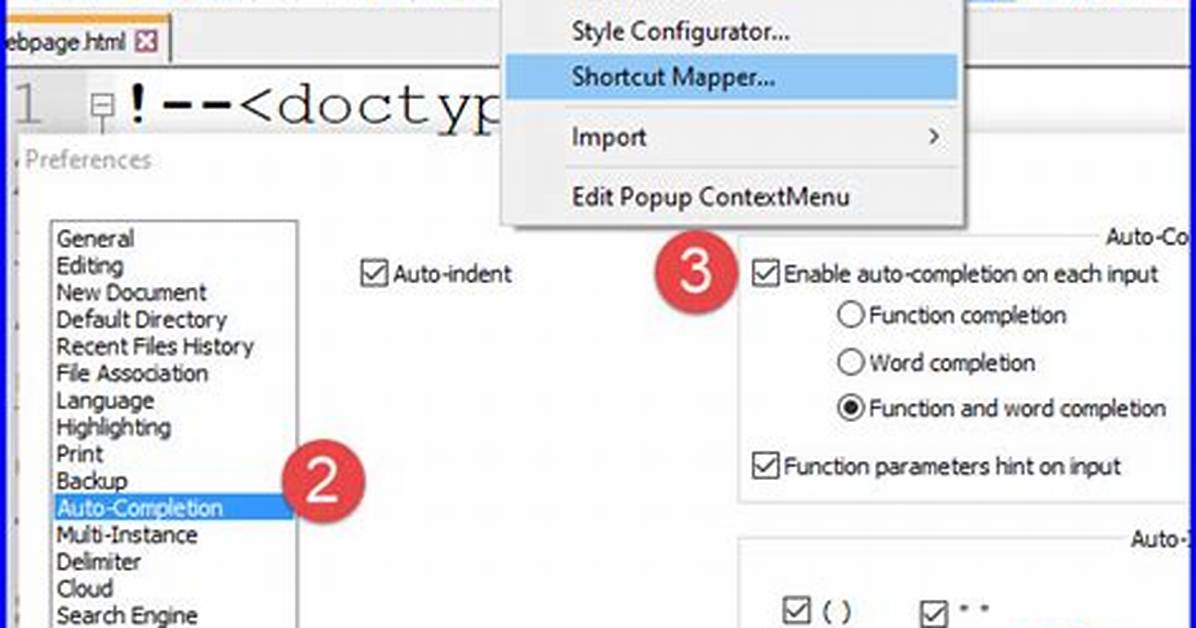Toggle the Auto-indent checkbox
The height and width of the screenshot is (628, 1196).
pyautogui.click(x=374, y=273)
